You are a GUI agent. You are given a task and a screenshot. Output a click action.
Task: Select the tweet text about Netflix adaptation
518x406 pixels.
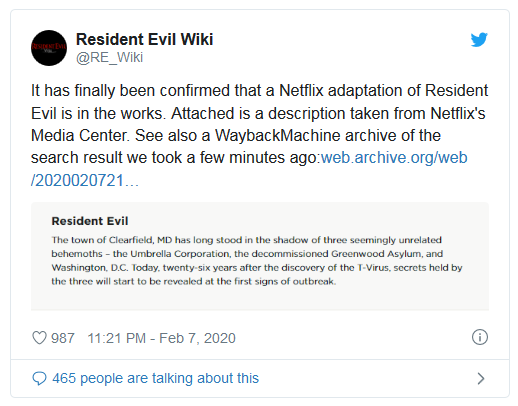pyautogui.click(x=259, y=135)
